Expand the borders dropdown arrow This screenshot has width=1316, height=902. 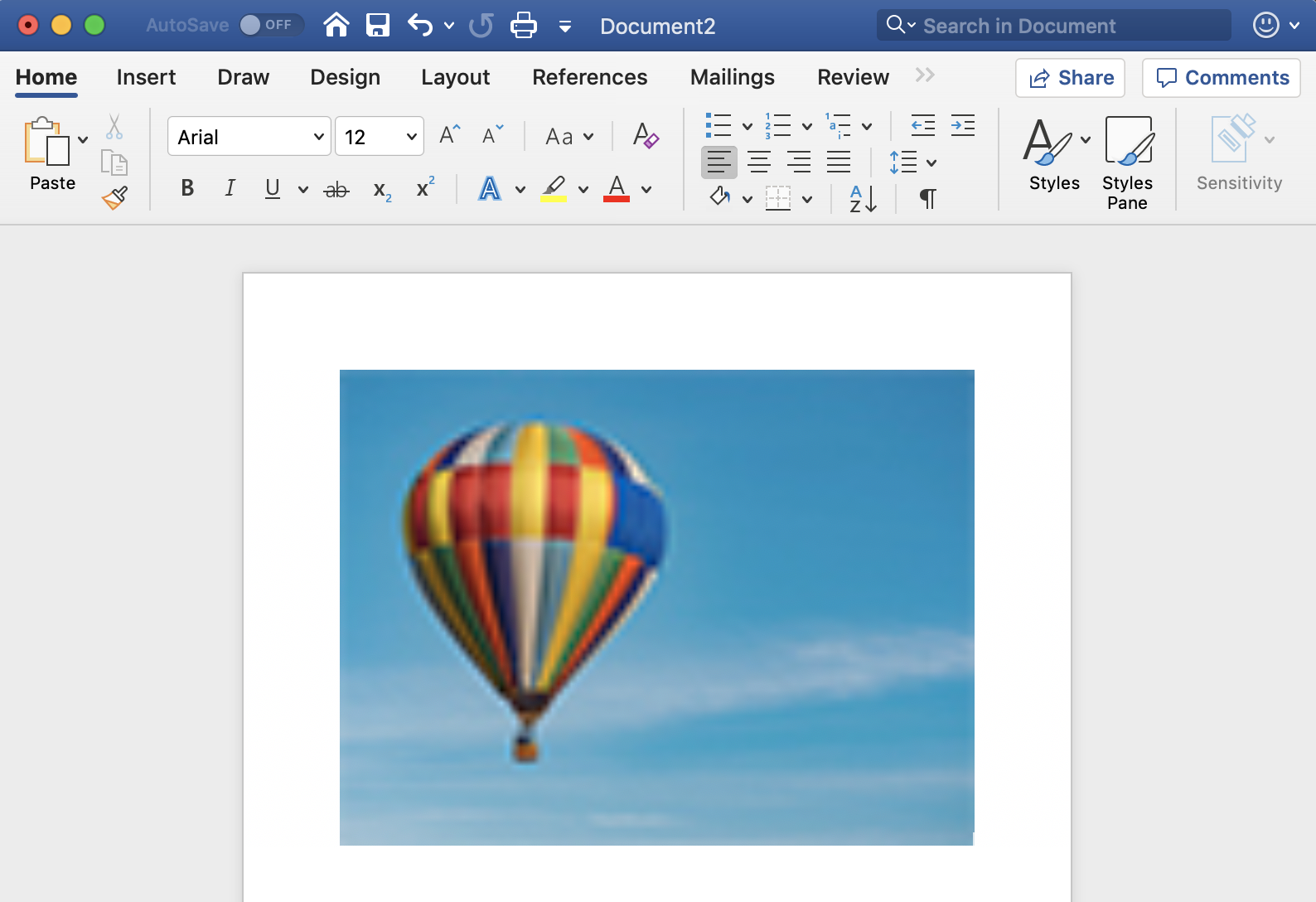point(807,199)
